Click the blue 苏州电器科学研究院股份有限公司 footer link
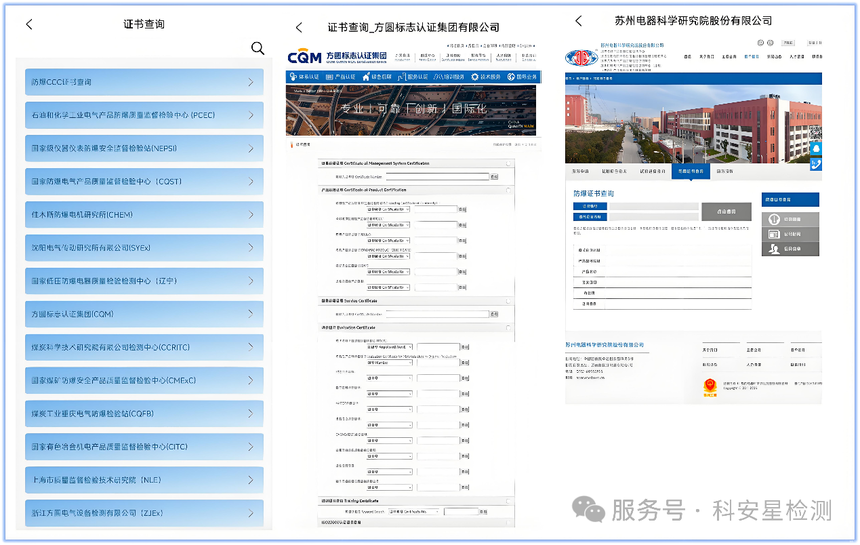 click(604, 345)
